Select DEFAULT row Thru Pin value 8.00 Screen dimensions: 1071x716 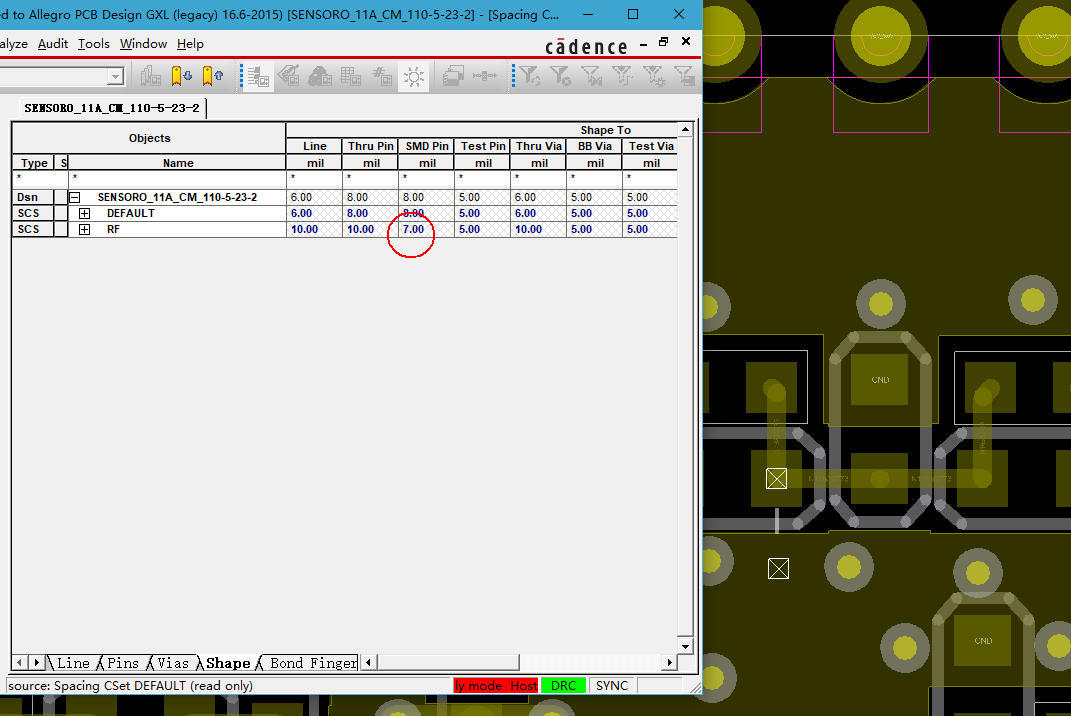(x=370, y=213)
